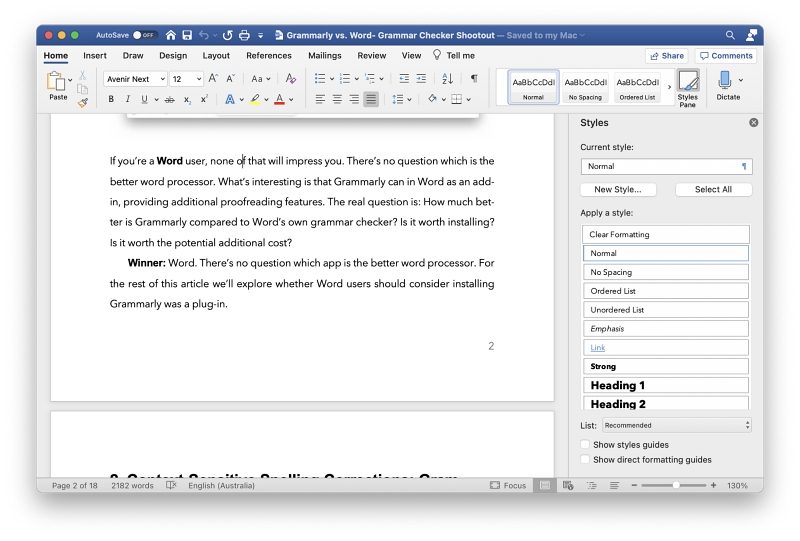Expand the List Recommended dropdown
The image size is (800, 541).
tap(676, 425)
